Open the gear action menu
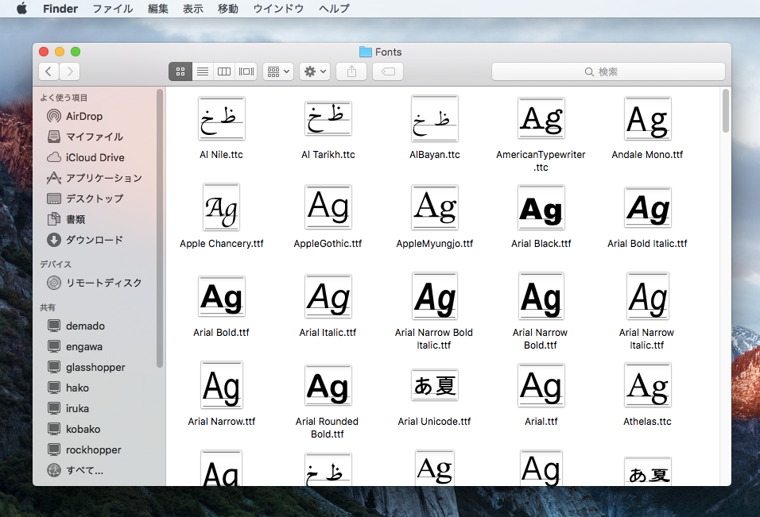The width and height of the screenshot is (760, 517). [315, 72]
